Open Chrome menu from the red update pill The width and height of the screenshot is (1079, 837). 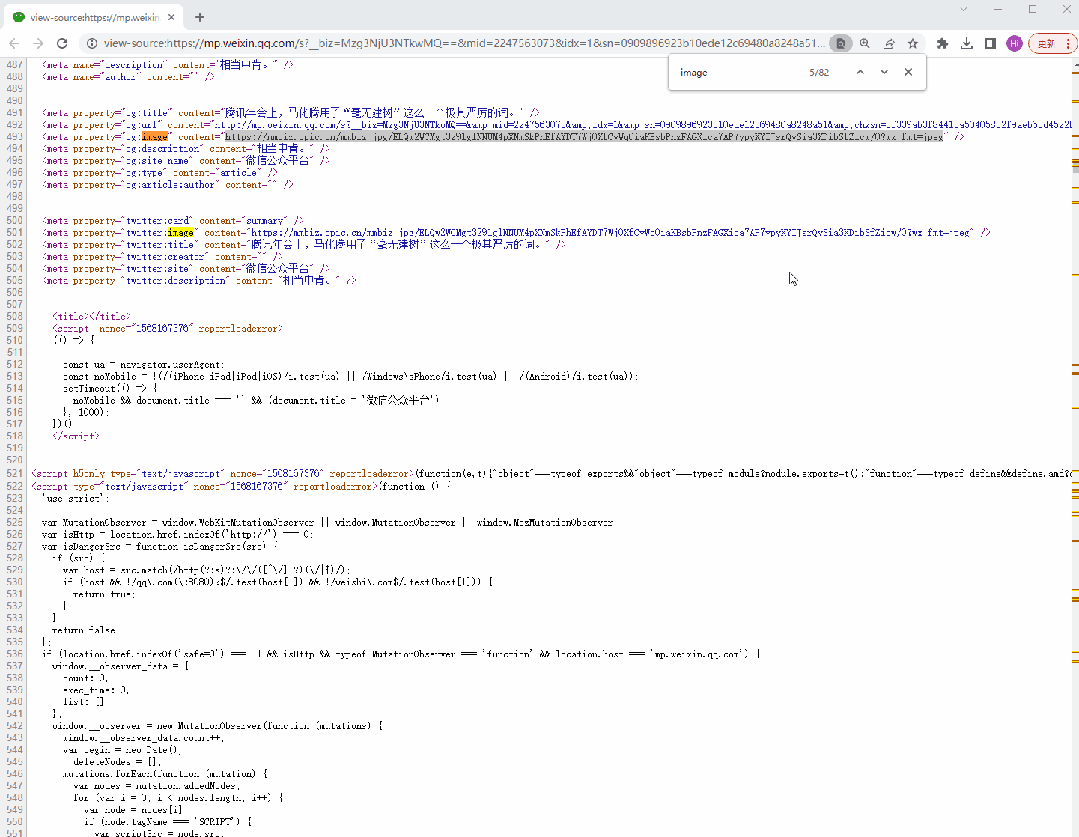[1052, 43]
